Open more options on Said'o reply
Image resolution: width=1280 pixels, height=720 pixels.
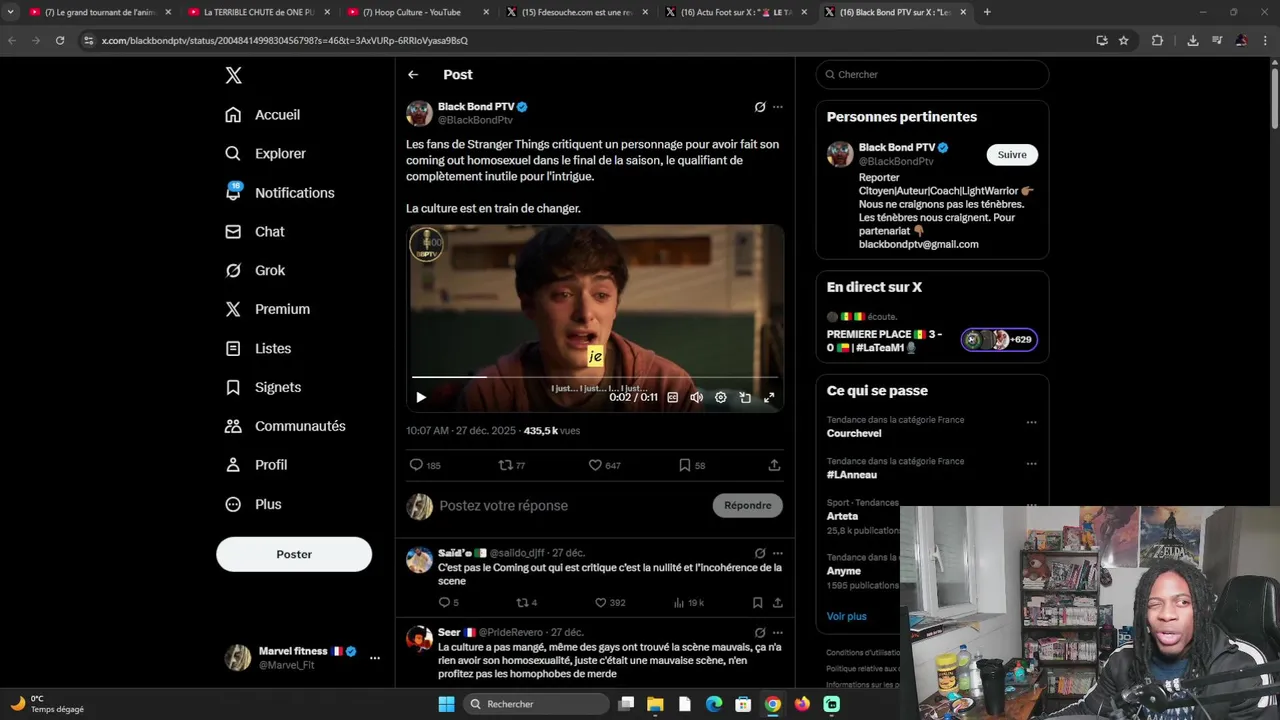(x=778, y=553)
